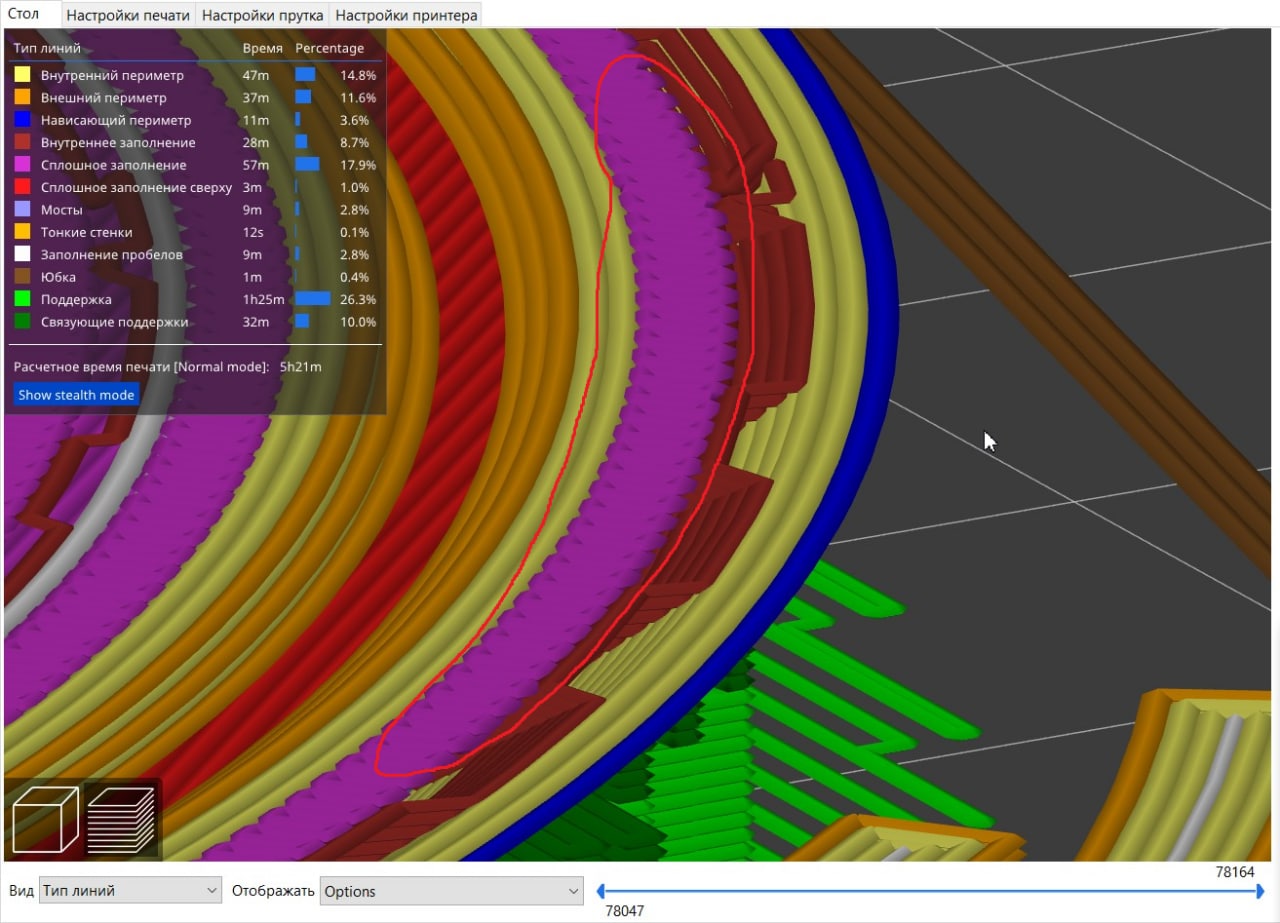Click the Время column header
The image size is (1280, 923).
point(263,48)
